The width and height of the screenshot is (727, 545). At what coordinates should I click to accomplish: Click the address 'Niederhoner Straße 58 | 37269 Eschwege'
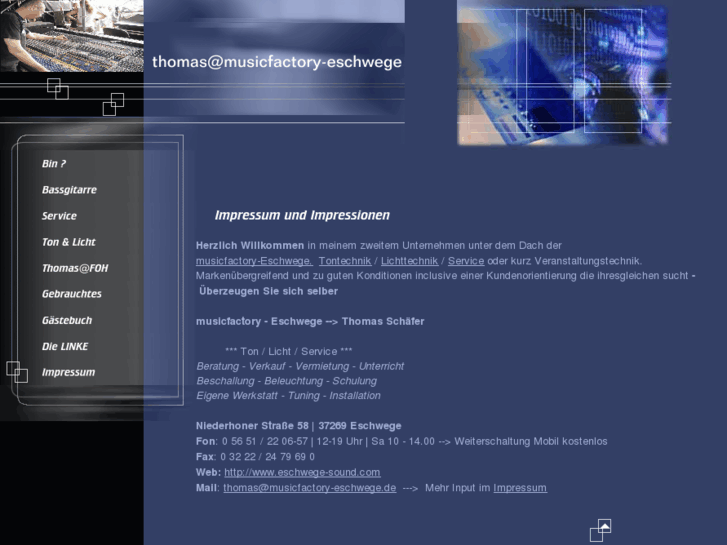pyautogui.click(x=299, y=426)
